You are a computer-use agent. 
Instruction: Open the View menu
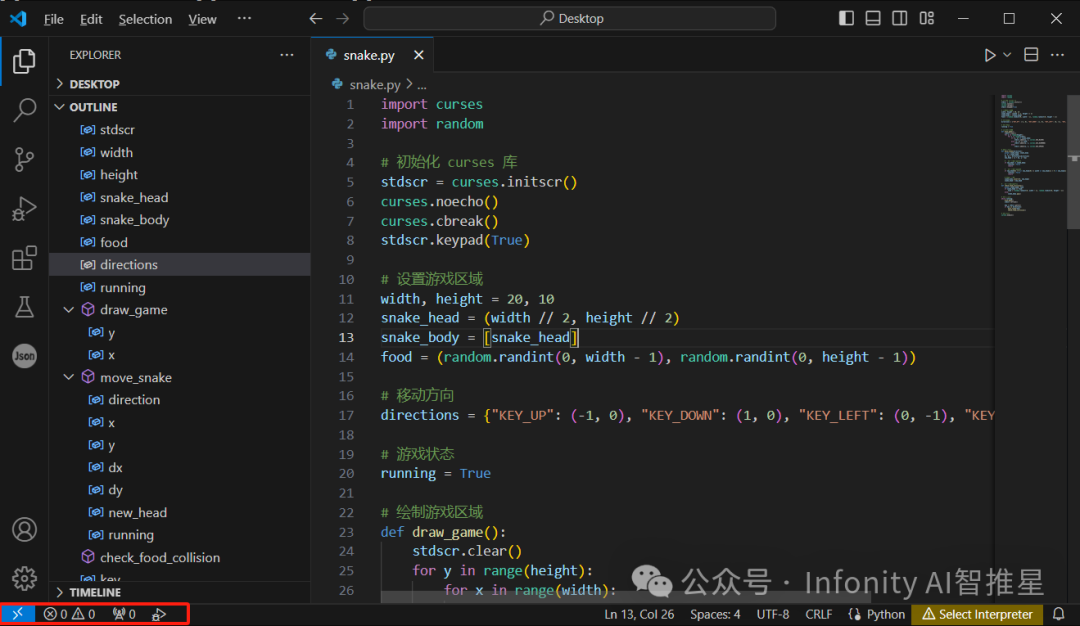(202, 19)
